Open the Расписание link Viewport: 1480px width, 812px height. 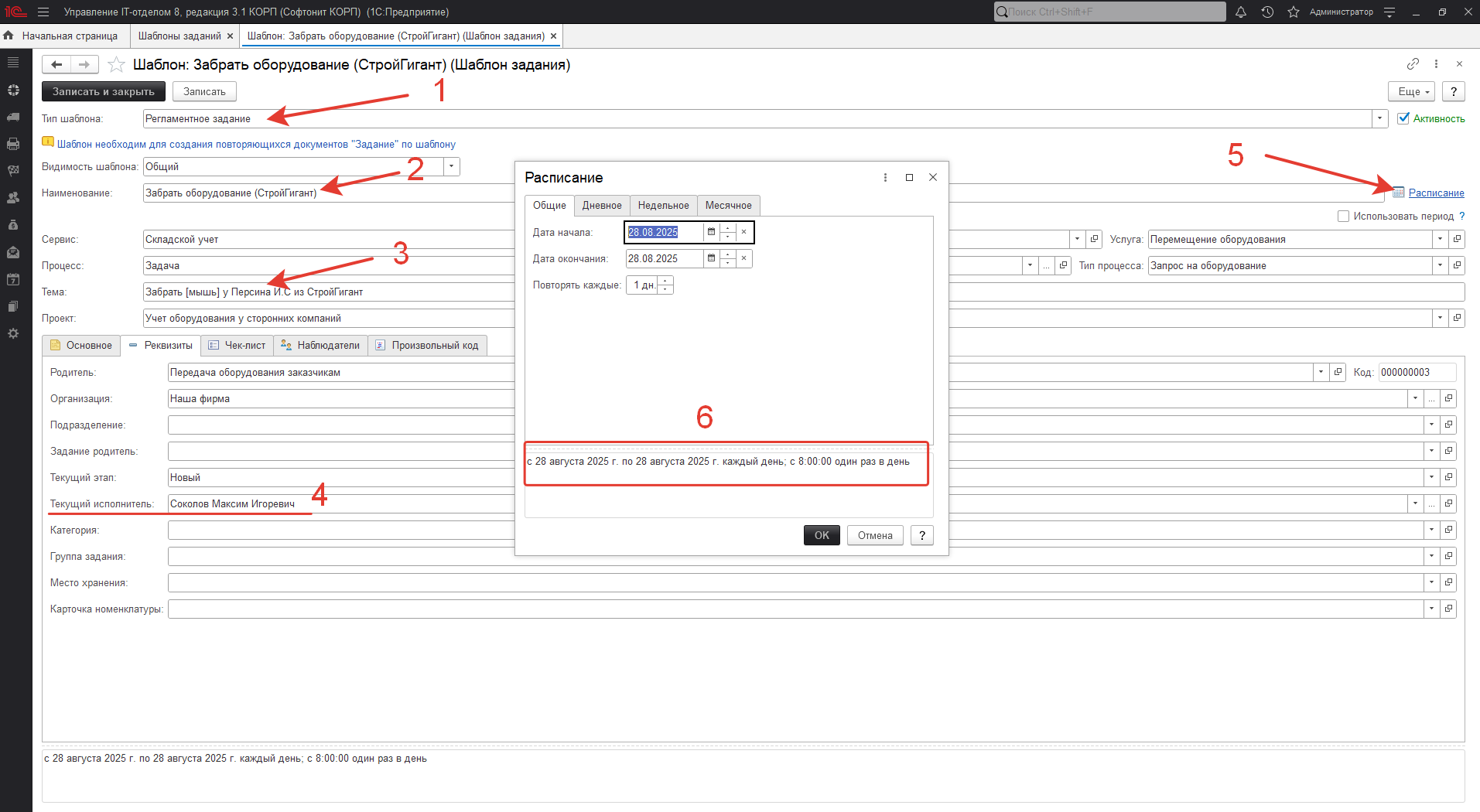pyautogui.click(x=1436, y=193)
